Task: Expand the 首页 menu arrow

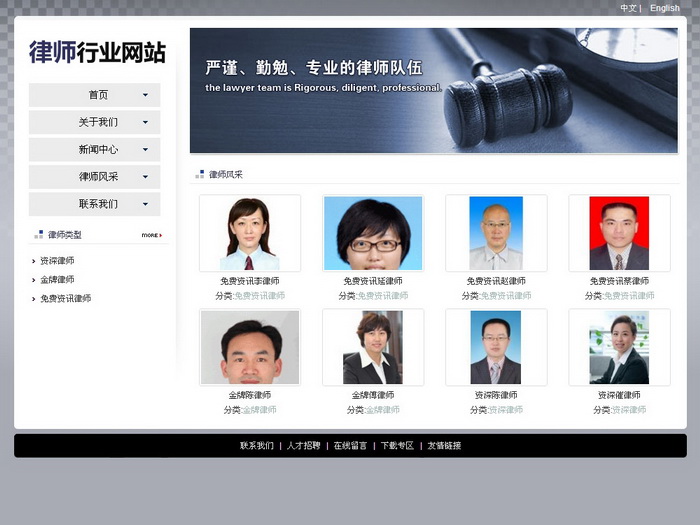Action: coord(145,95)
